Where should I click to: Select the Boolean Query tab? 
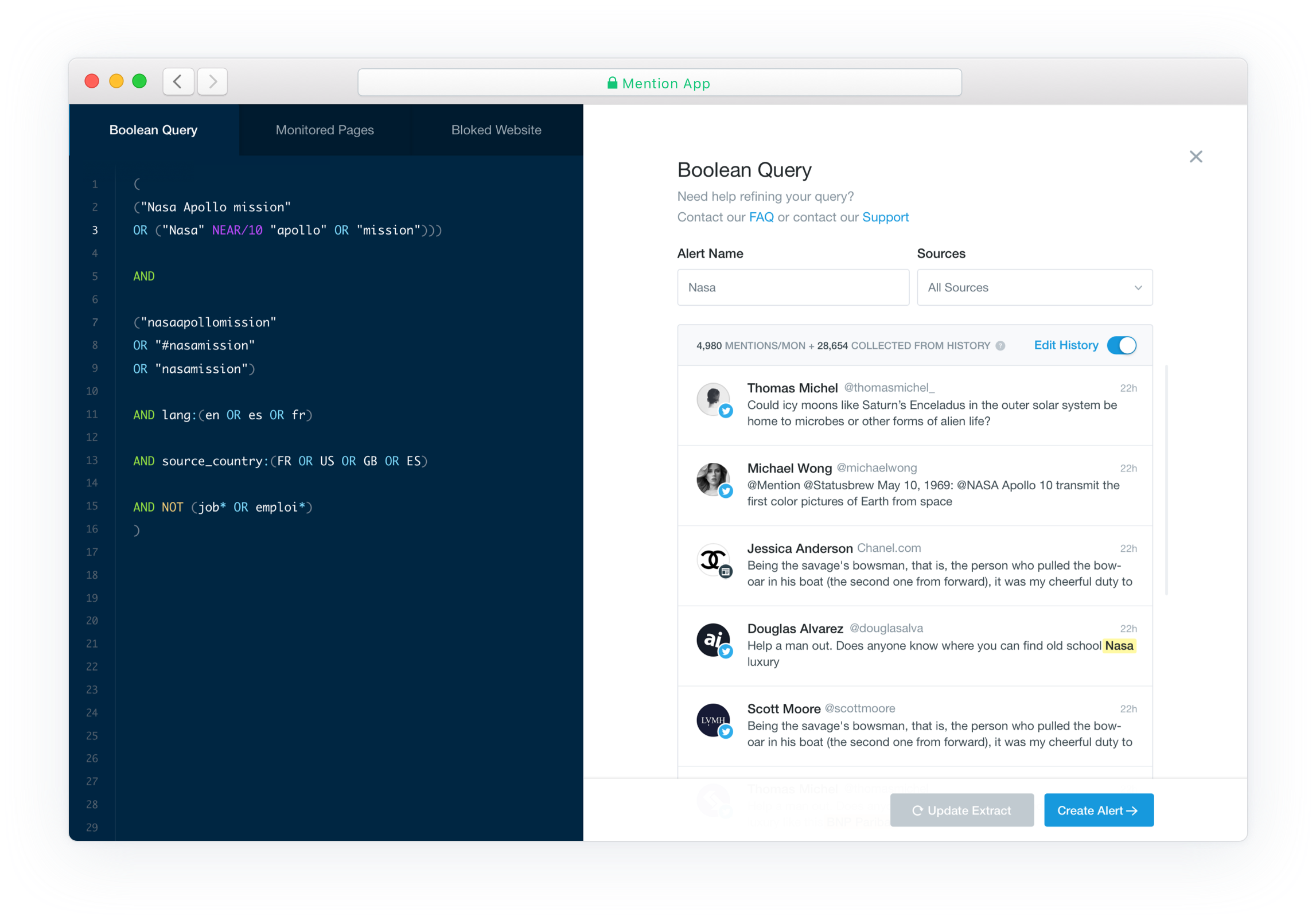(x=153, y=130)
